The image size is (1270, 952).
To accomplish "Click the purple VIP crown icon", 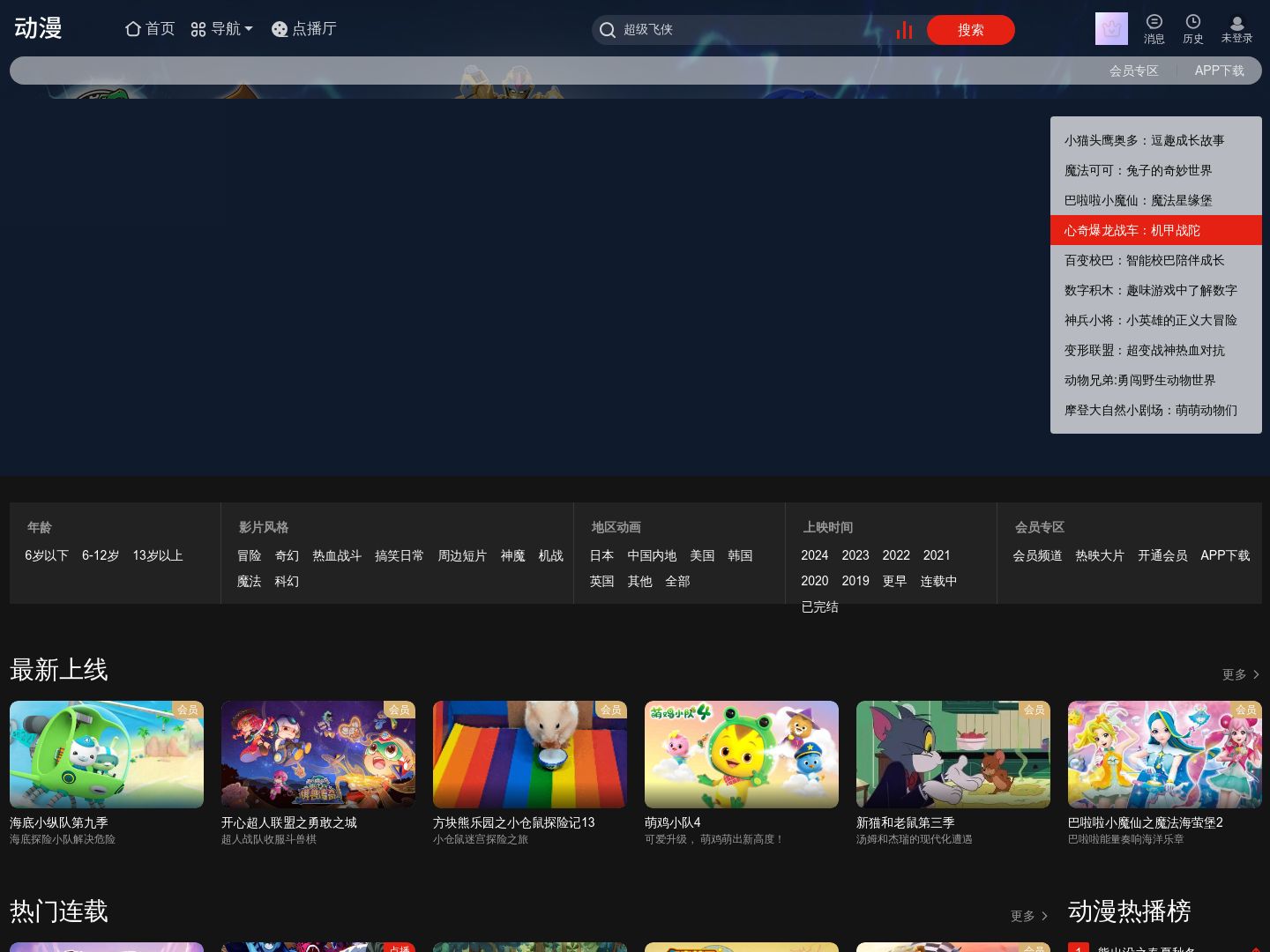I will click(x=1111, y=29).
